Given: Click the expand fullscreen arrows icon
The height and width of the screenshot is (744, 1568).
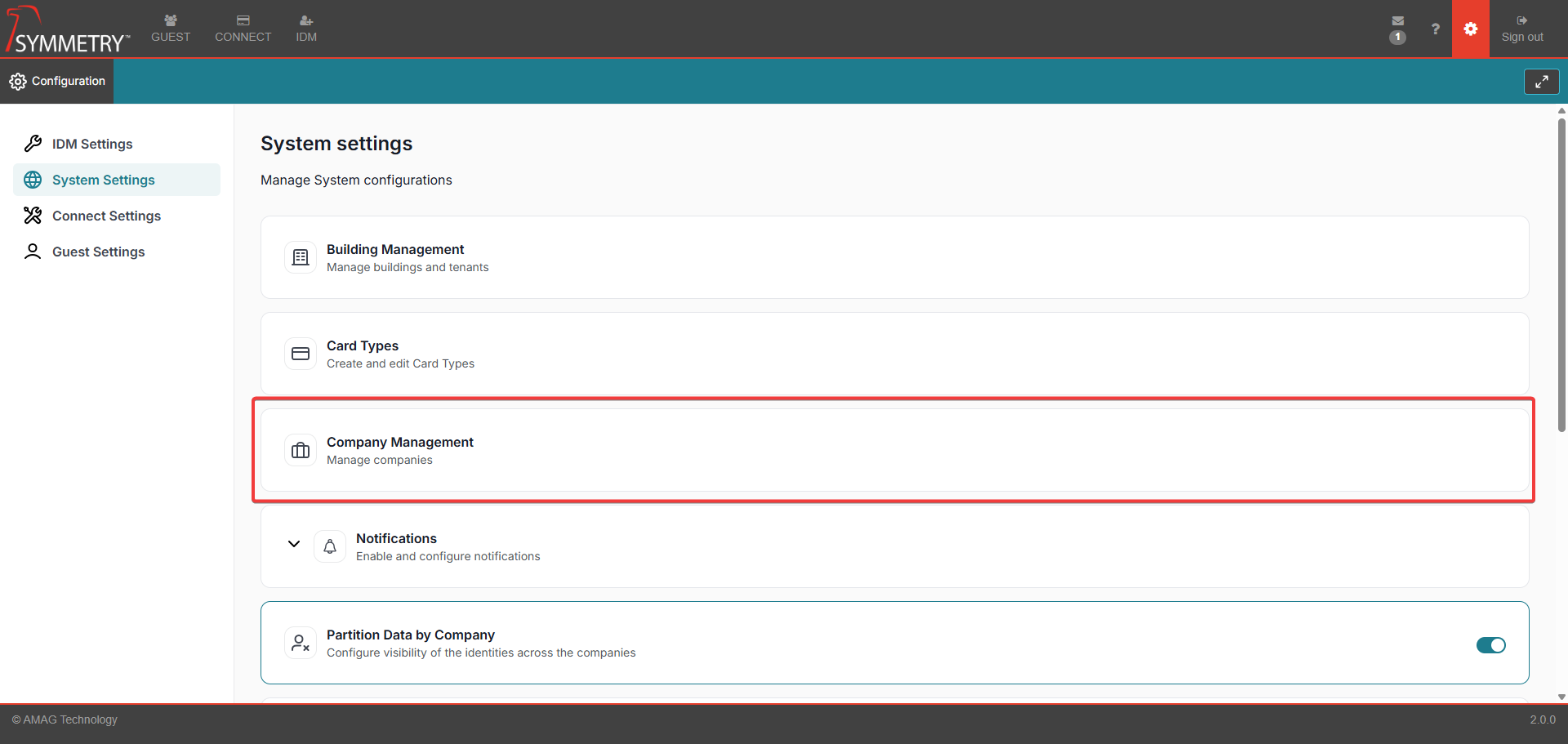Looking at the screenshot, I should point(1541,82).
